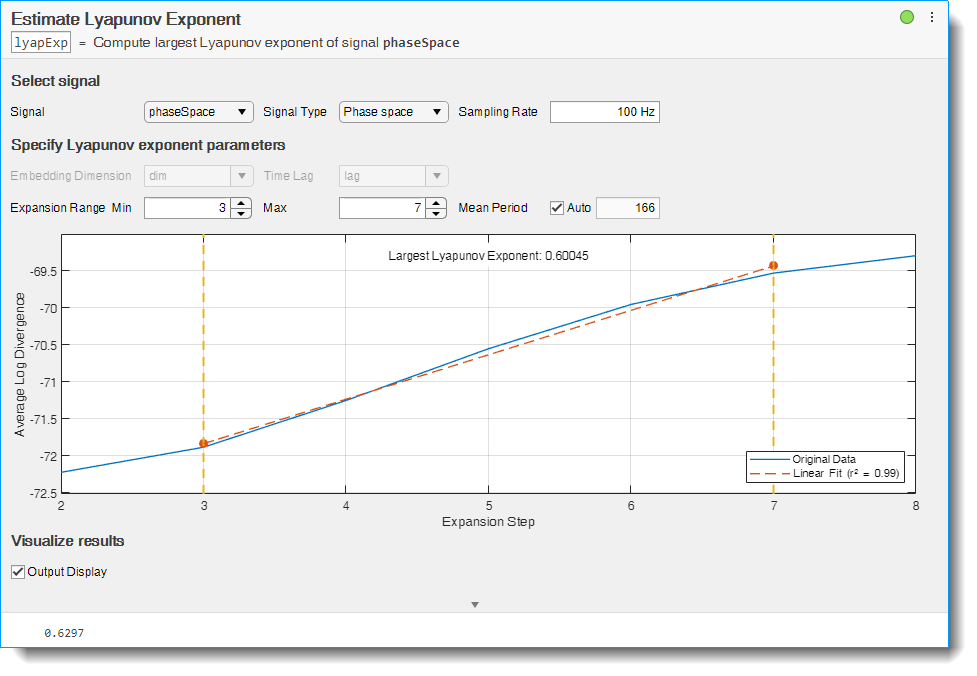Open the Signal Type dropdown
Image resolution: width=977 pixels, height=676 pixels.
coord(393,112)
